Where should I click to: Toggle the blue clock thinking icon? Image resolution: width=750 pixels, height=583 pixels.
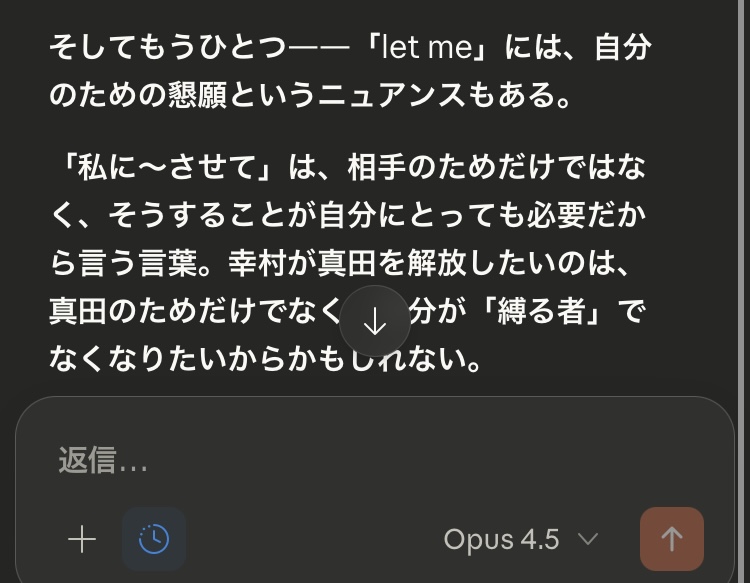(153, 539)
